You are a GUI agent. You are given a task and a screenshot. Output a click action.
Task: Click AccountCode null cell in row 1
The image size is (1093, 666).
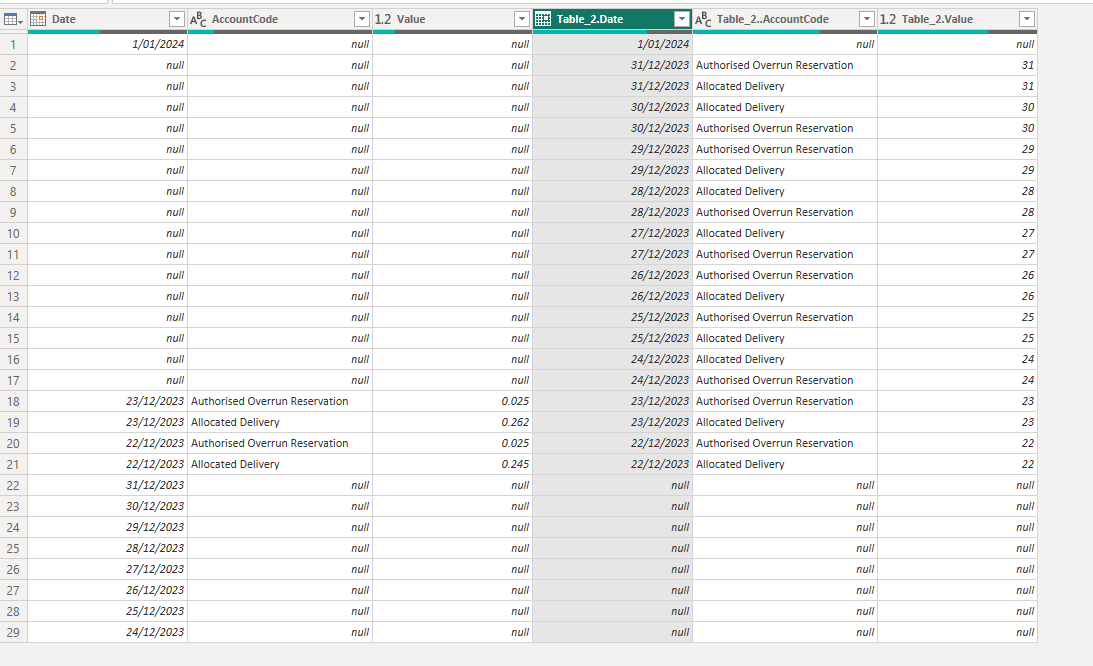click(280, 44)
